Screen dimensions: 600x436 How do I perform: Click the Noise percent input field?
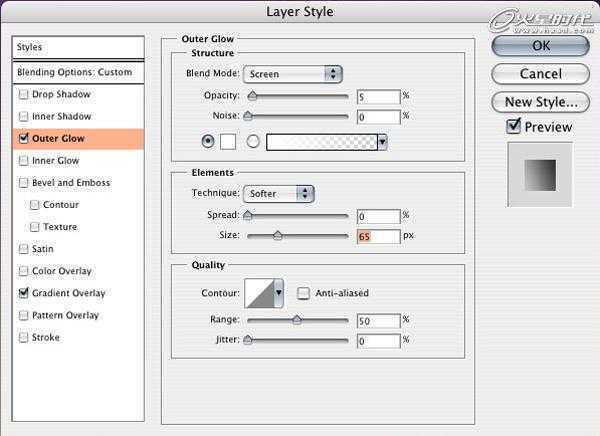click(378, 117)
